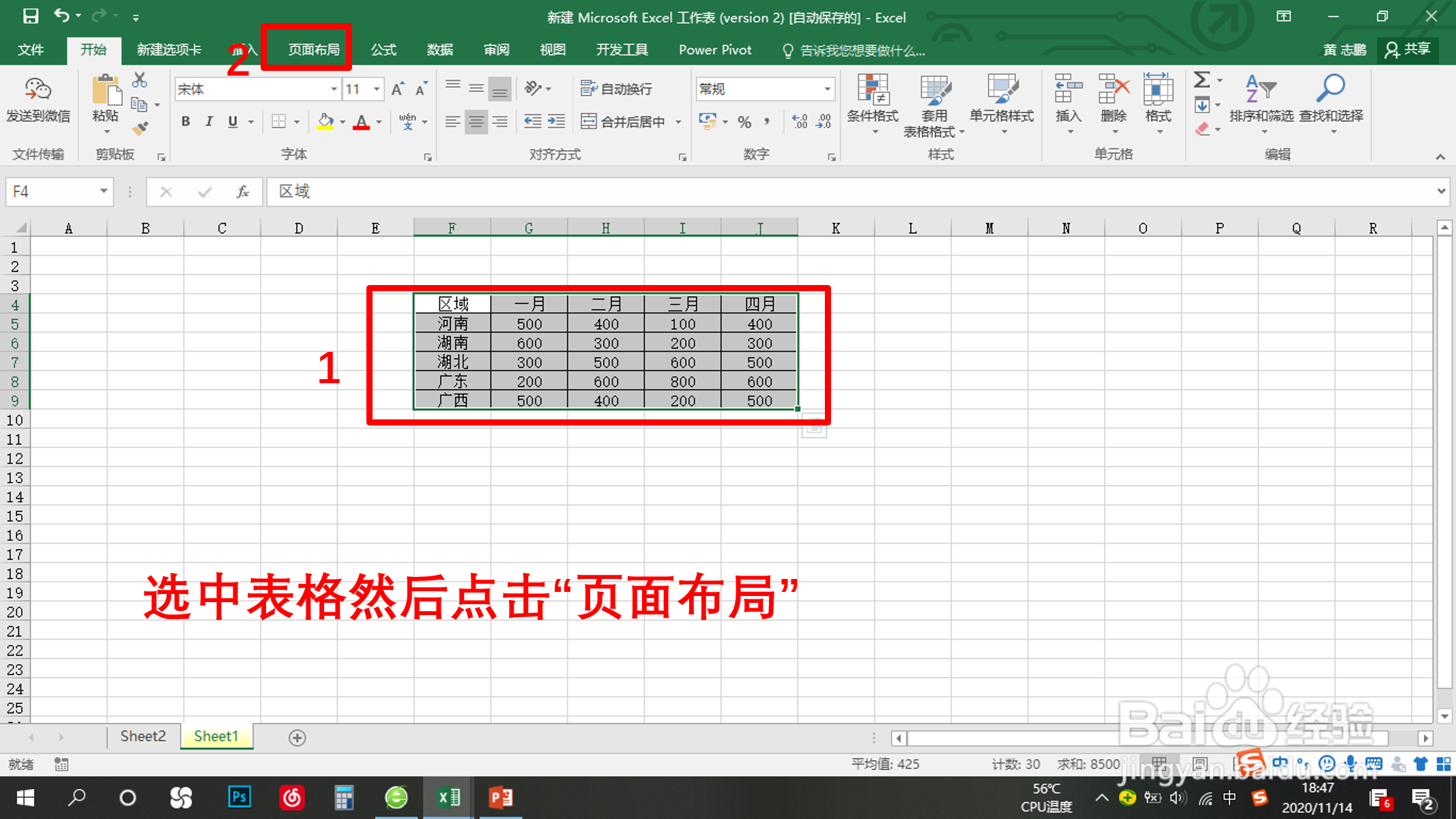The image size is (1456, 819).
Task: Click the Format Painter brush icon
Action: point(140,128)
